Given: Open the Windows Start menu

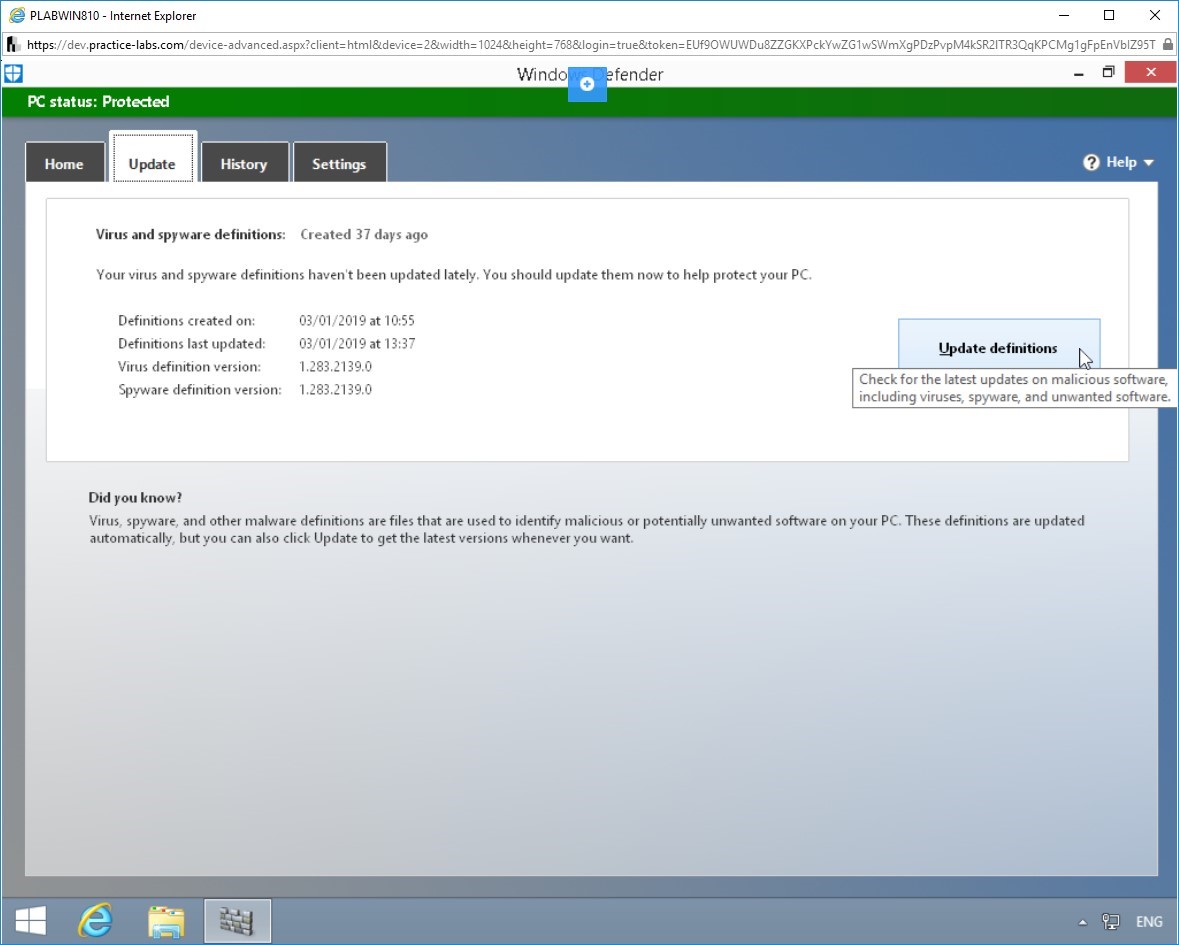Looking at the screenshot, I should [x=30, y=920].
